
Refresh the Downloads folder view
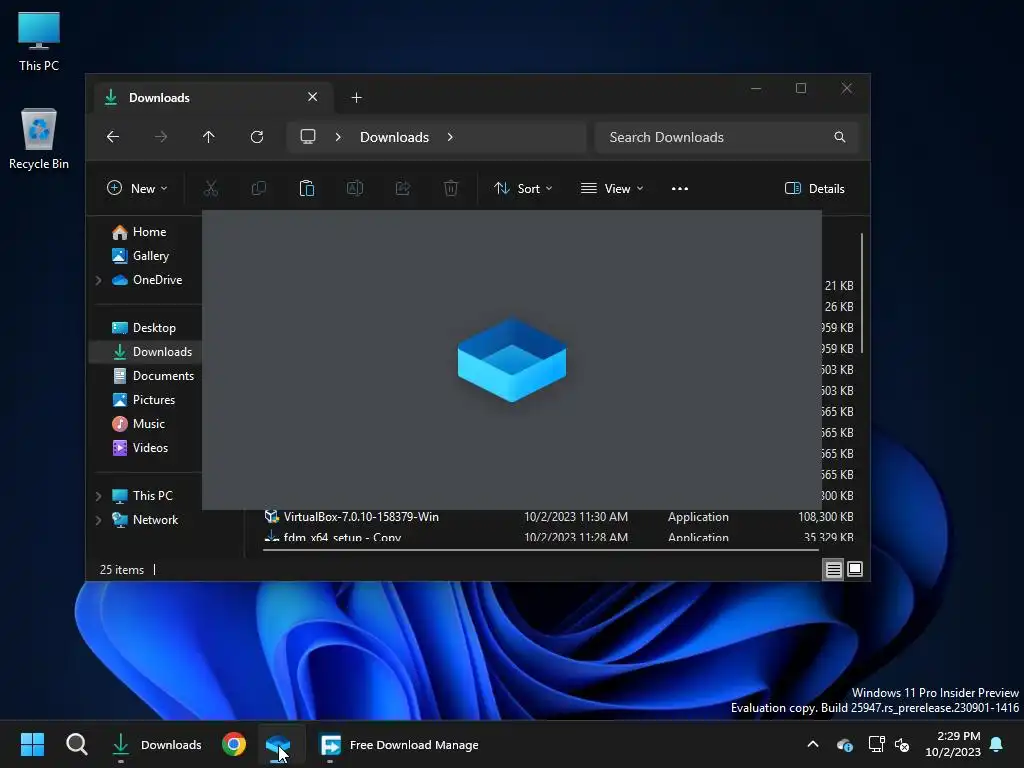pyautogui.click(x=257, y=136)
